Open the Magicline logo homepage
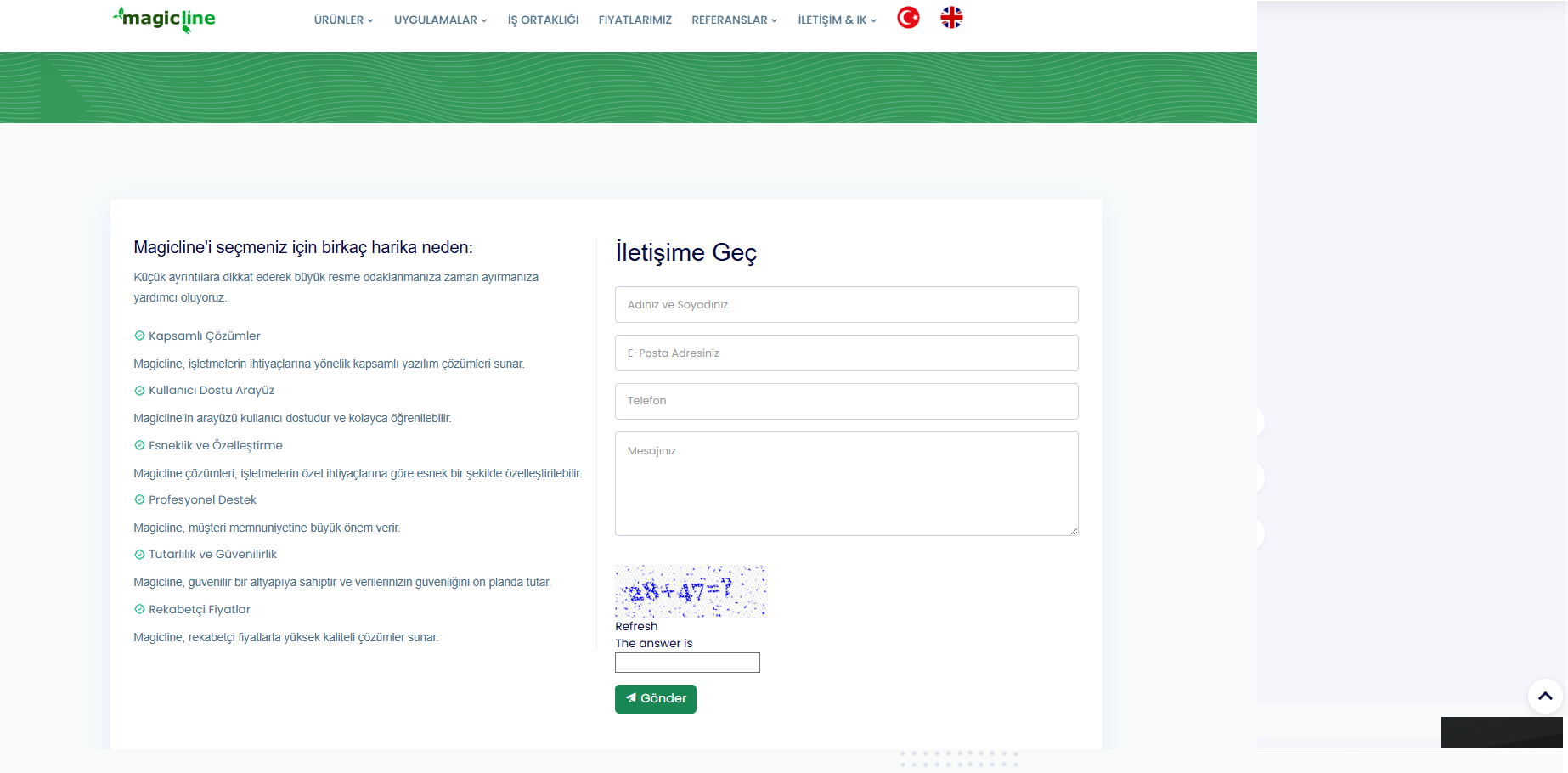This screenshot has width=1568, height=773. click(164, 20)
